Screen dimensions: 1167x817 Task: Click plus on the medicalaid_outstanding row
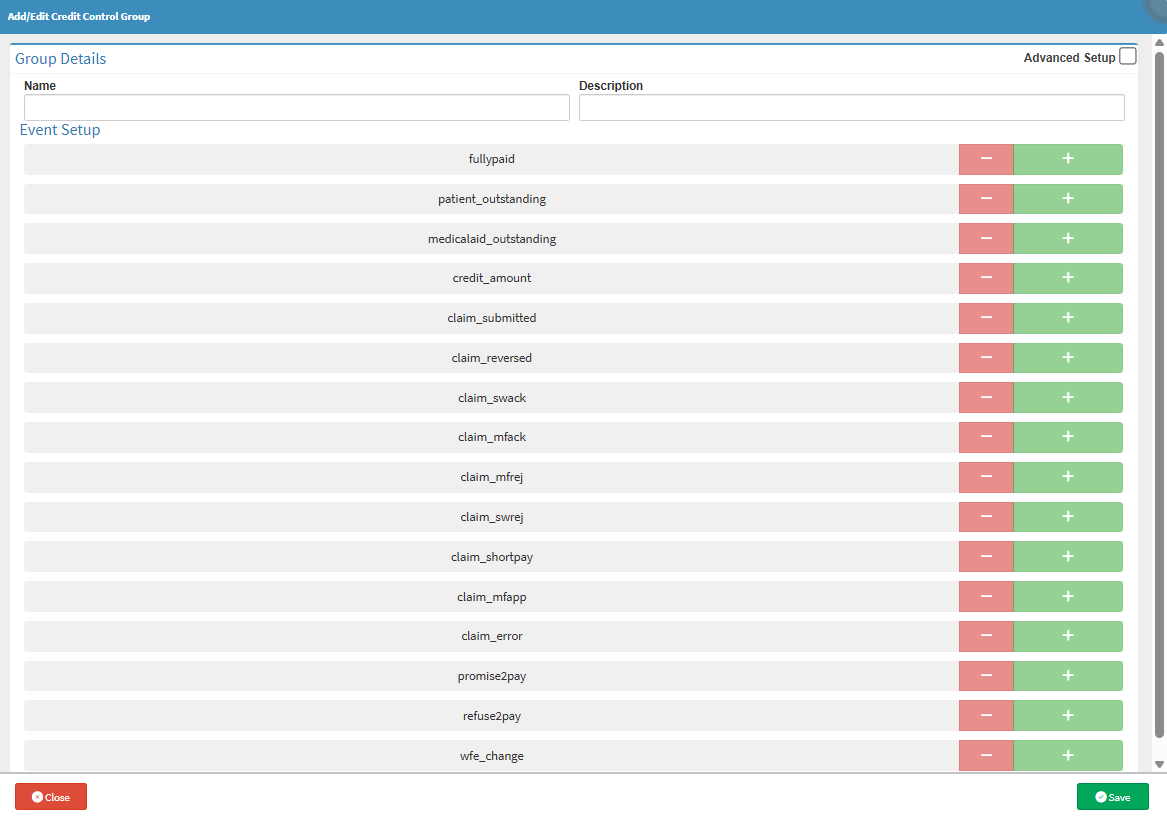[1067, 239]
